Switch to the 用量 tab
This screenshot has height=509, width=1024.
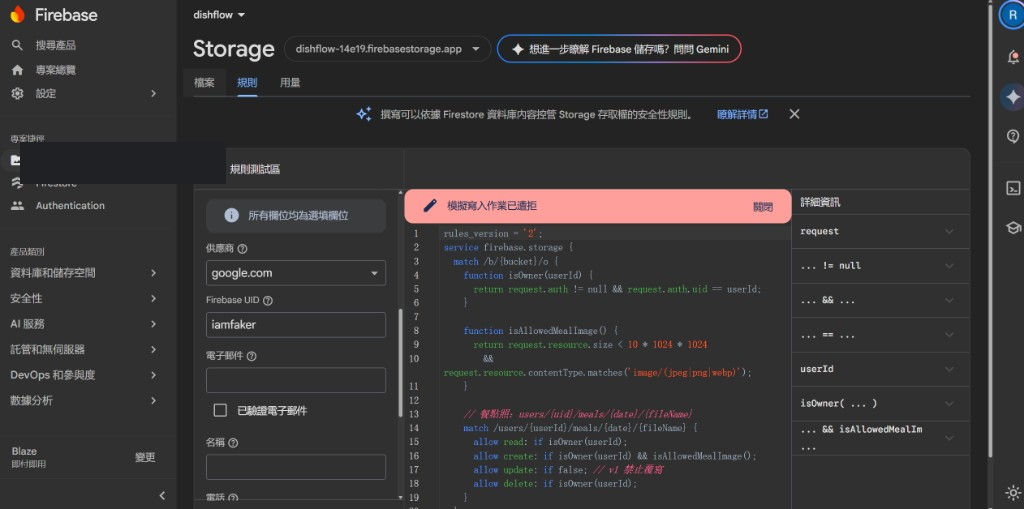pos(290,83)
